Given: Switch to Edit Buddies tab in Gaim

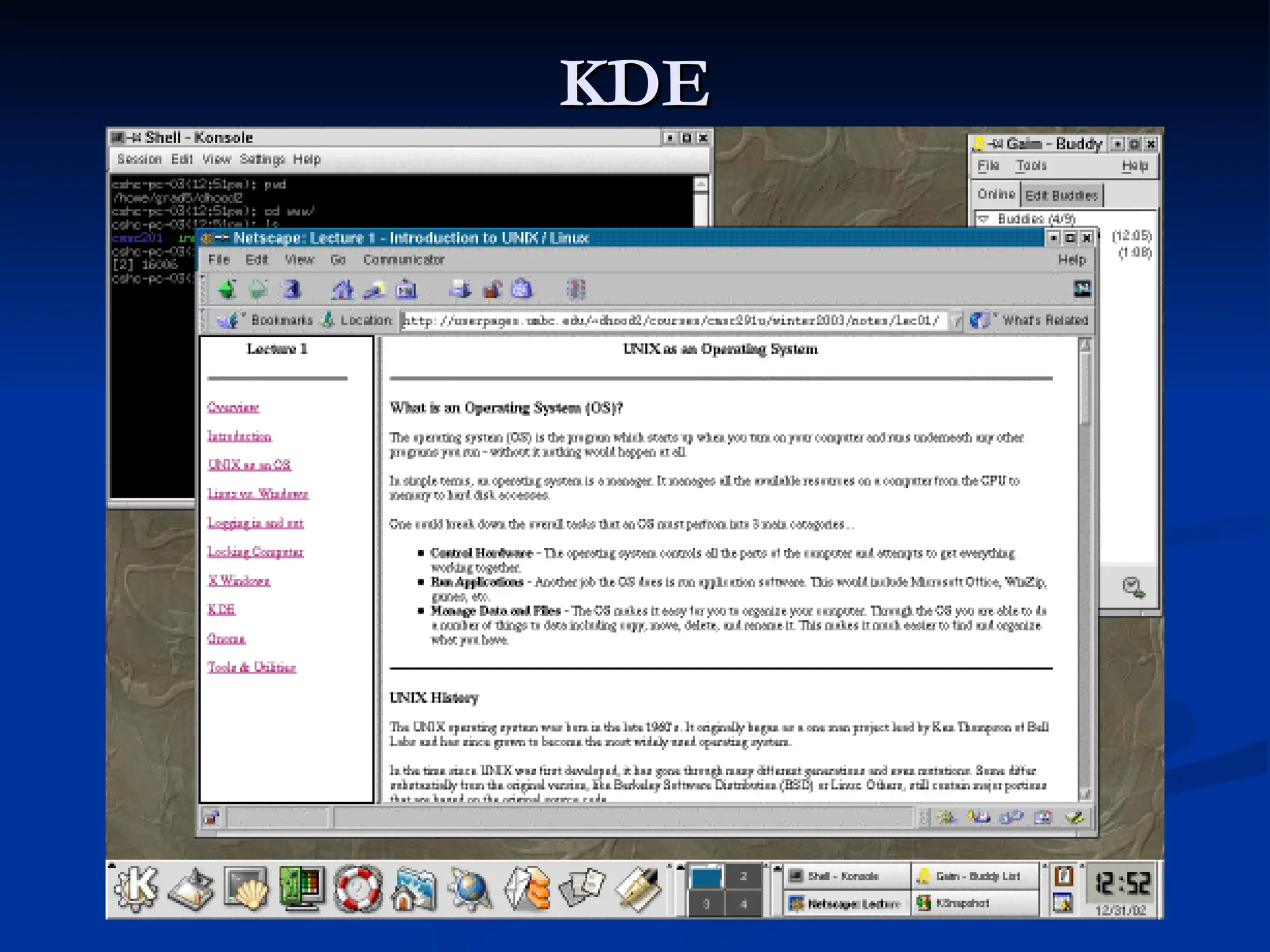Looking at the screenshot, I should coord(1061,195).
